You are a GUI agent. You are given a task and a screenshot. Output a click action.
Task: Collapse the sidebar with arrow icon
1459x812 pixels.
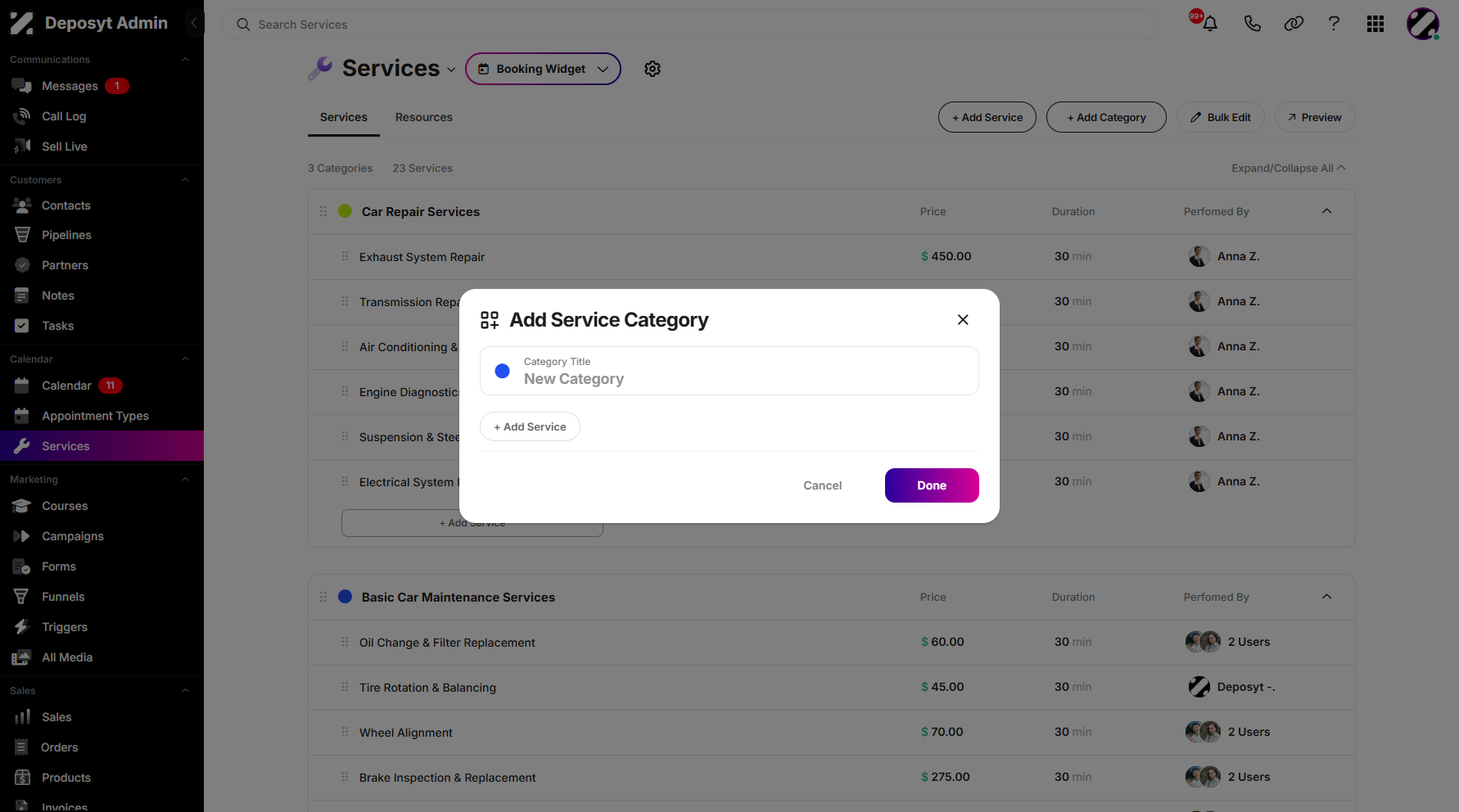point(194,23)
